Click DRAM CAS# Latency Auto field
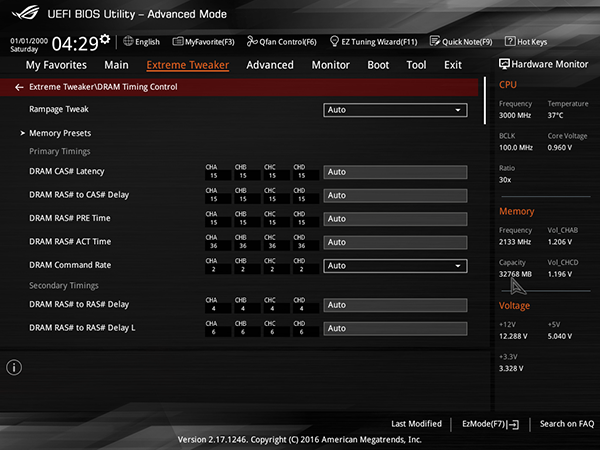 (395, 172)
